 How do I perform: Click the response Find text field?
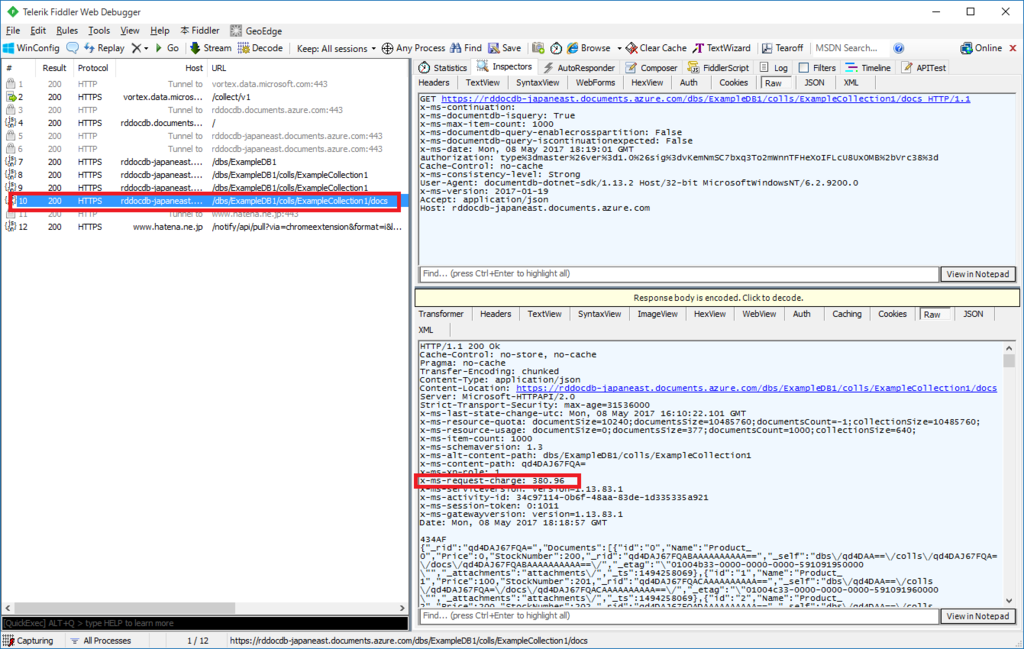pos(679,616)
